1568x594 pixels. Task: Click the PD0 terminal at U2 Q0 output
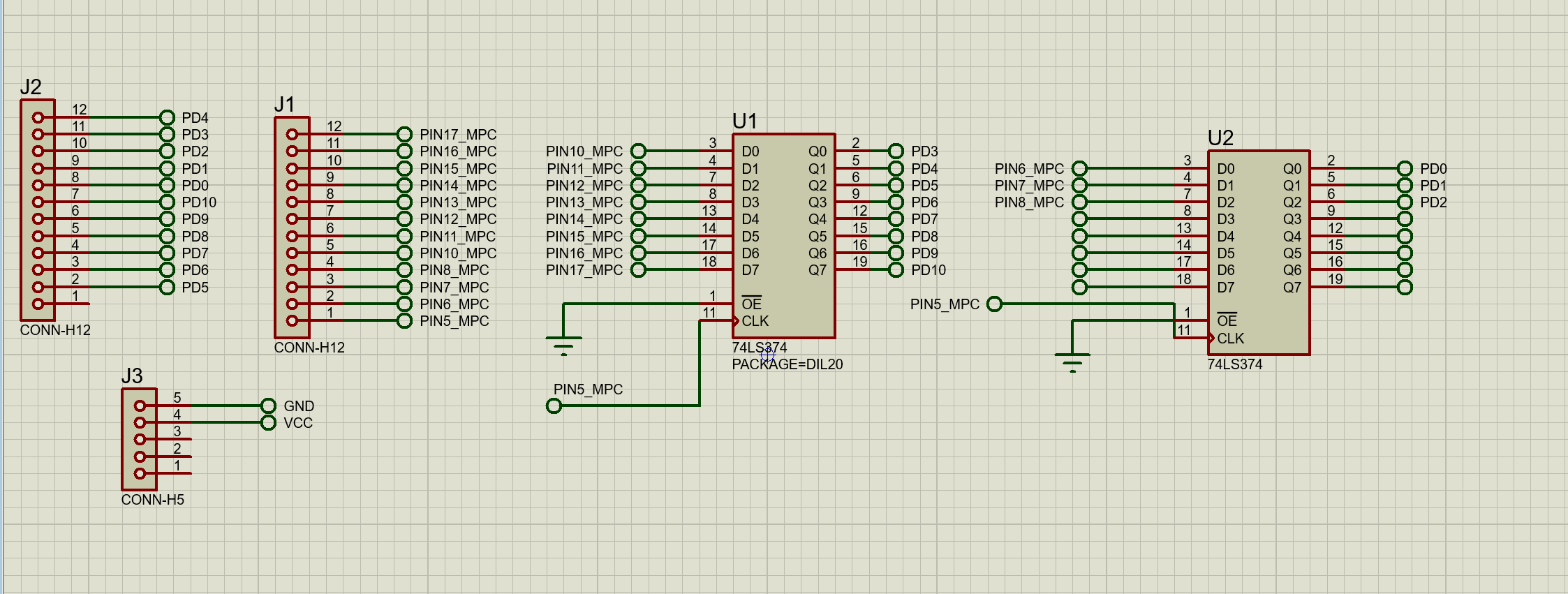[1405, 168]
